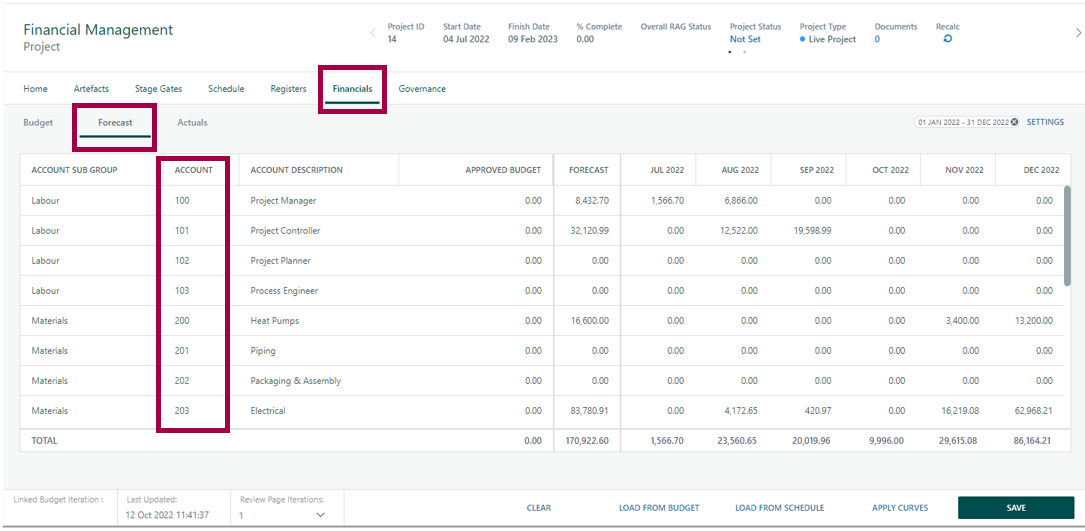
Task: Switch to Budget sub-tab
Action: pos(38,123)
